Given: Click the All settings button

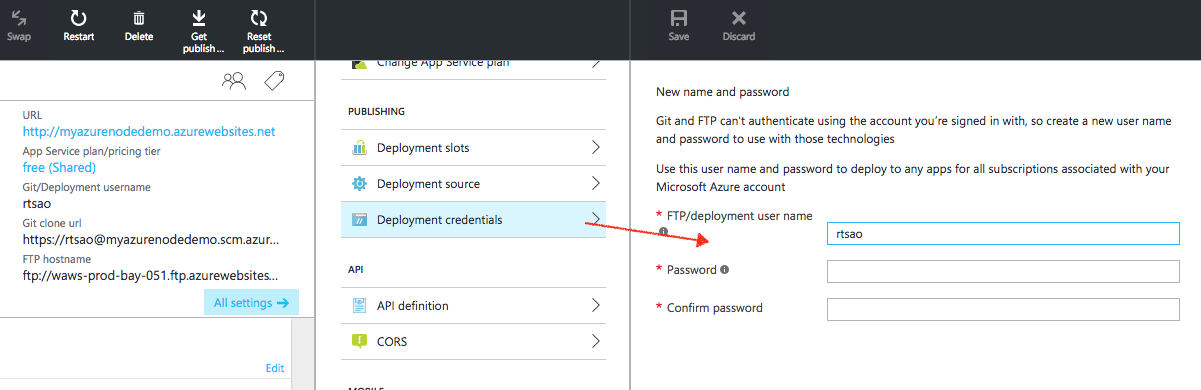Looking at the screenshot, I should [251, 303].
